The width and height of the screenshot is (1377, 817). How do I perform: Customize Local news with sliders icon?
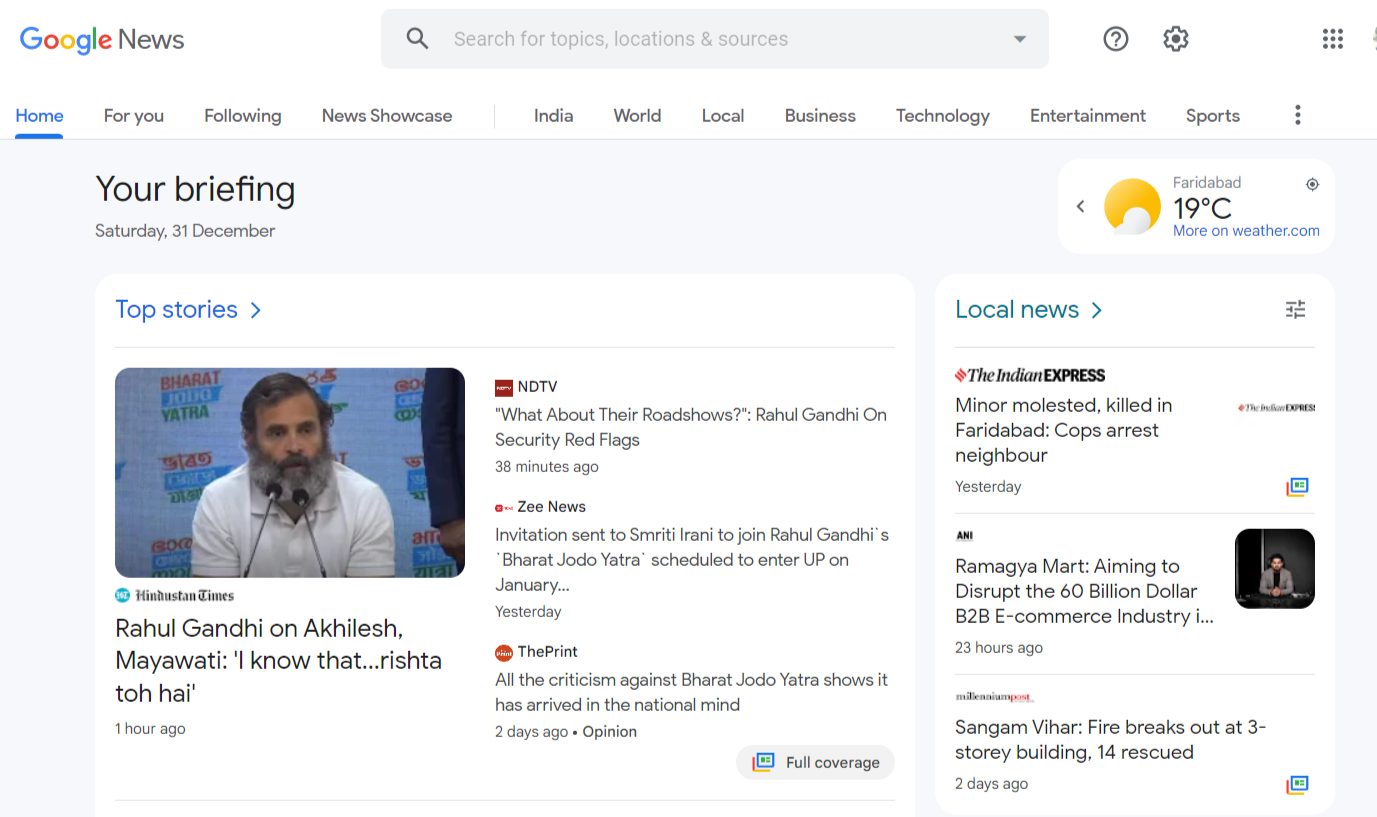[1295, 310]
